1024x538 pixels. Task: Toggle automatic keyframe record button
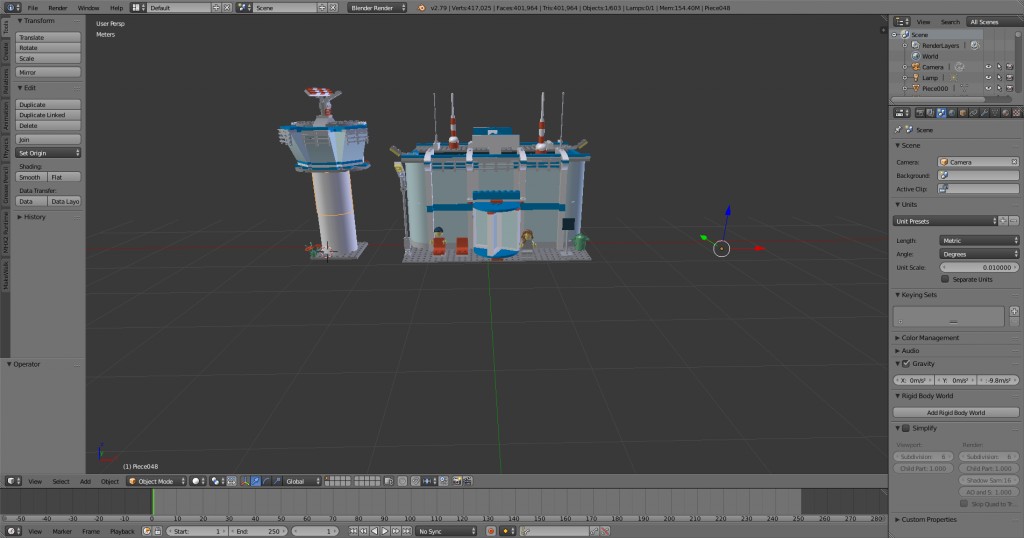pyautogui.click(x=490, y=531)
